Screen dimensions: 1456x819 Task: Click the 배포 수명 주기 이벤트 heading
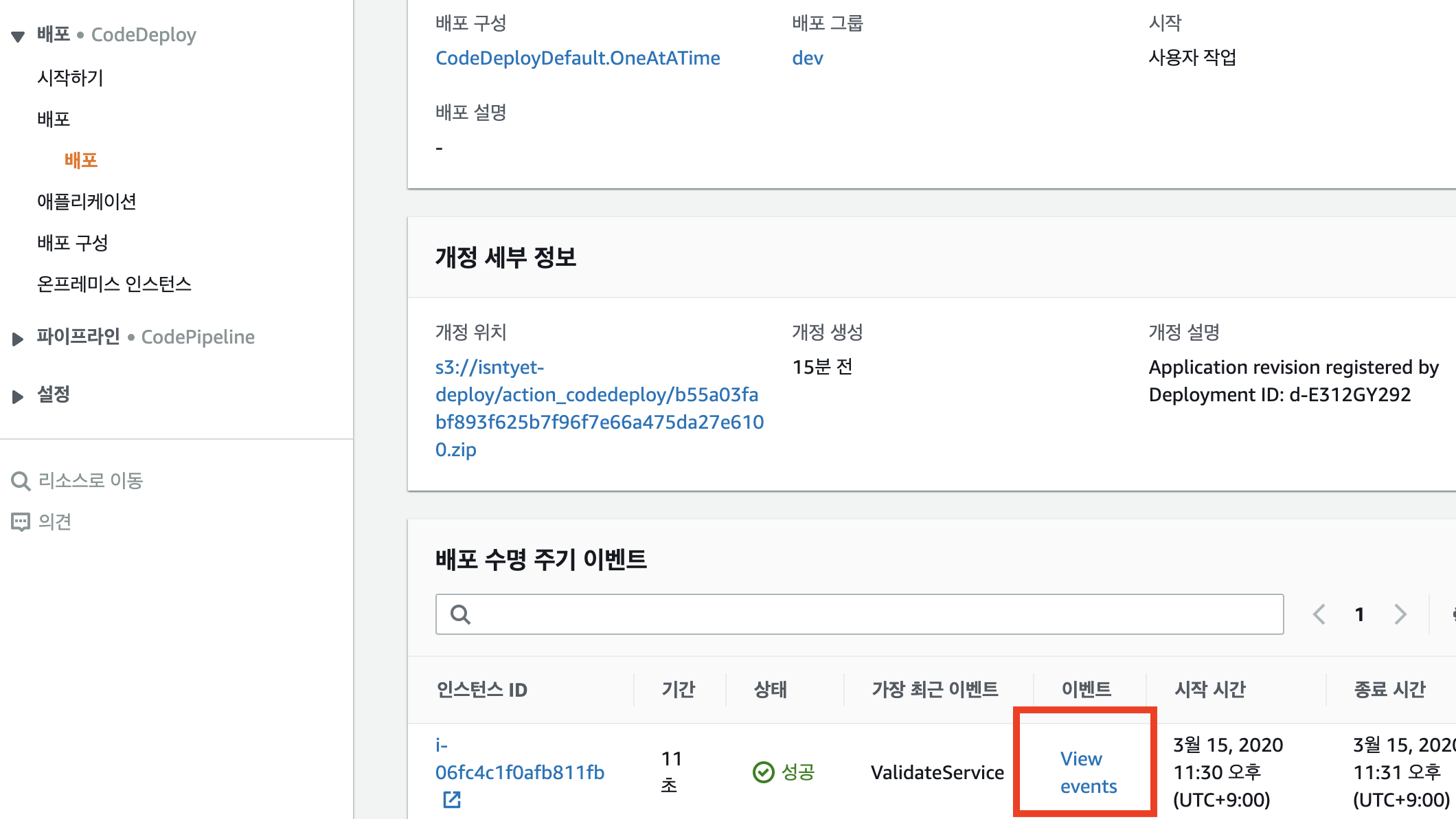(541, 559)
